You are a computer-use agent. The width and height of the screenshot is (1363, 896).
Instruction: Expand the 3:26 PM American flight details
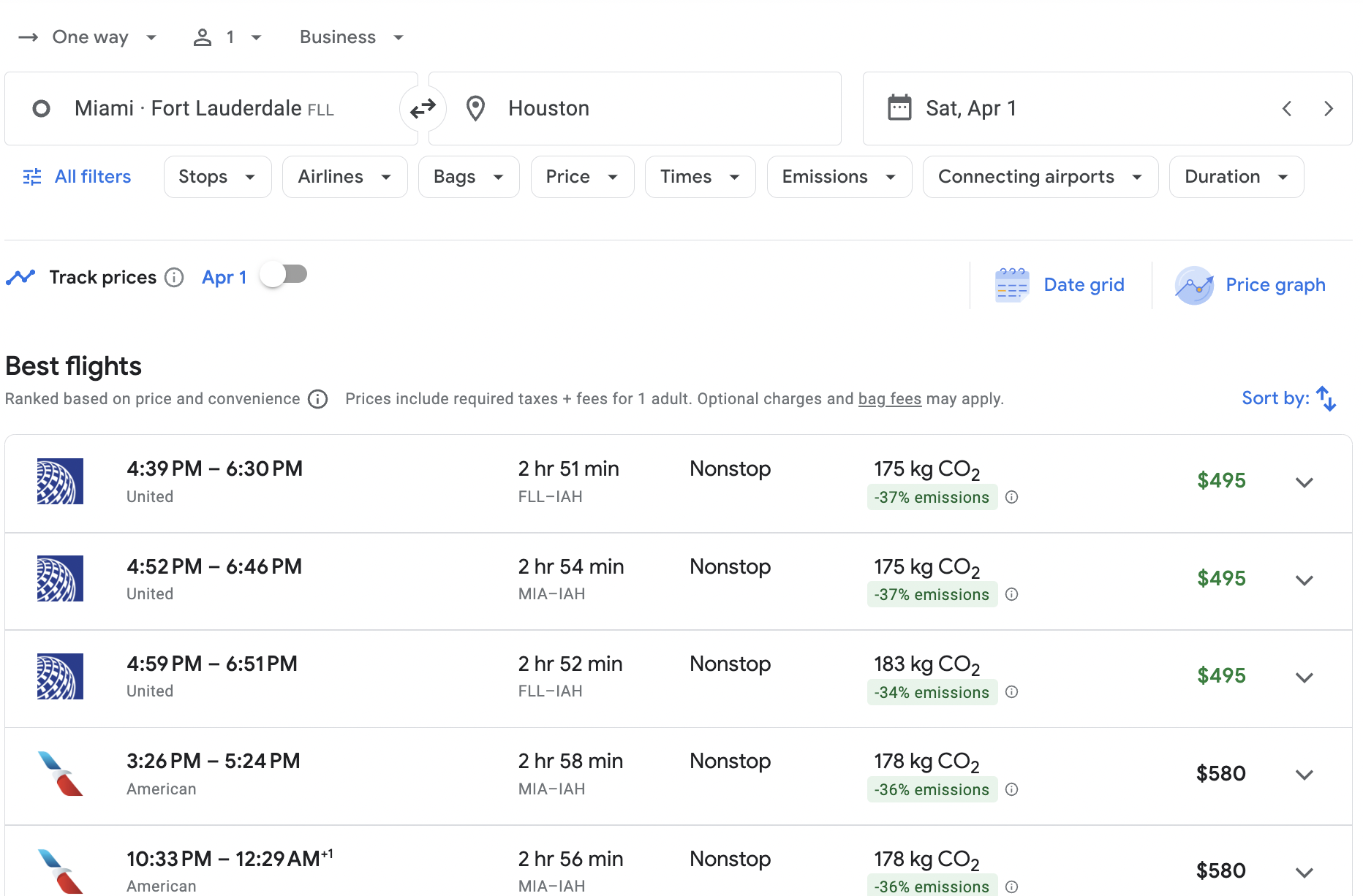[x=1305, y=775]
